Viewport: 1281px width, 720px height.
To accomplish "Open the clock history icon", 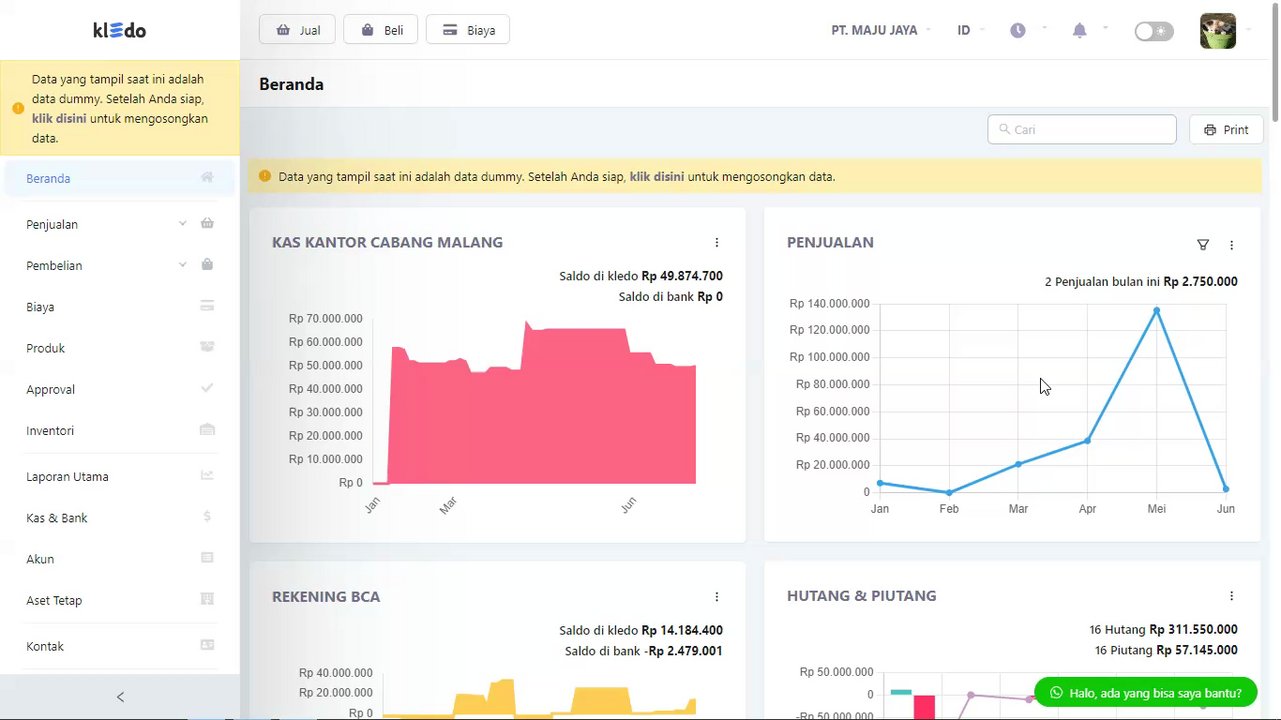I will pos(1017,31).
